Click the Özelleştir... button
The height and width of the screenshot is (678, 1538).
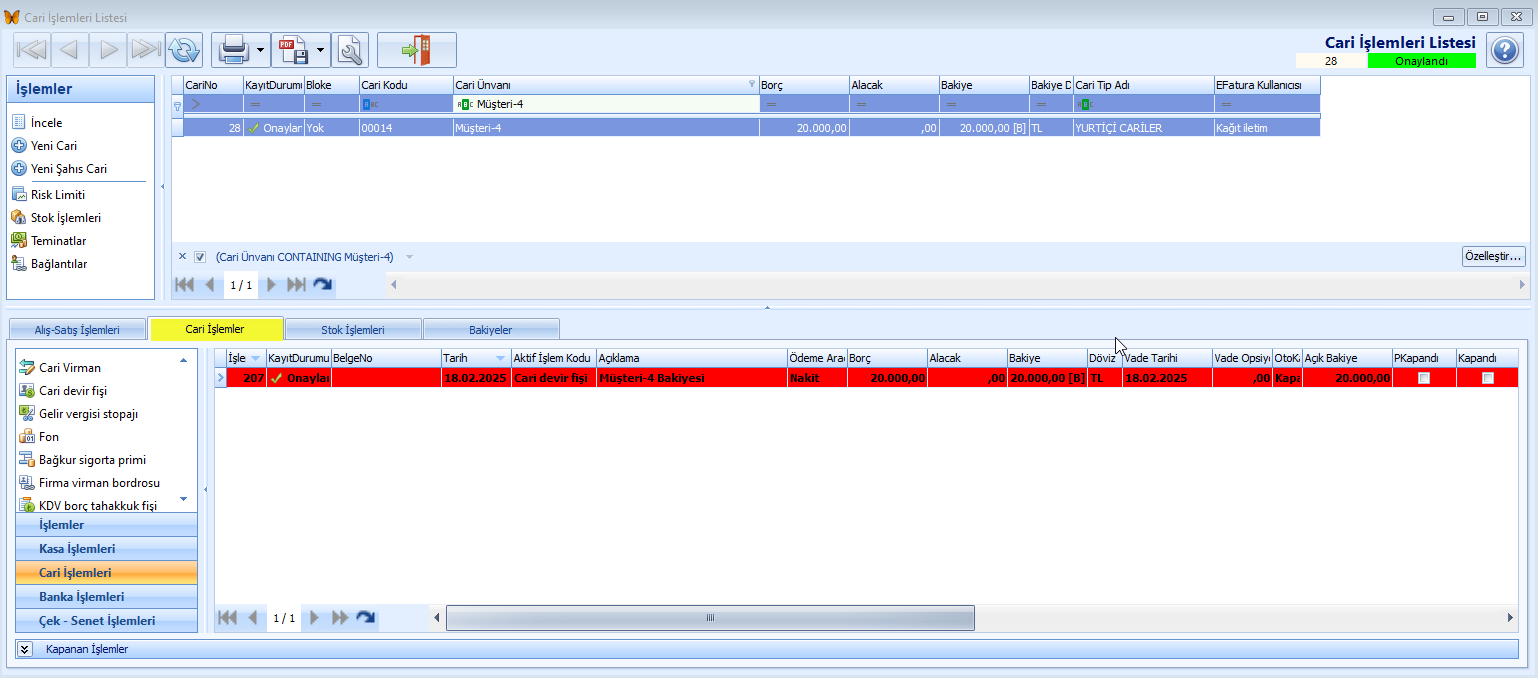click(x=1493, y=256)
